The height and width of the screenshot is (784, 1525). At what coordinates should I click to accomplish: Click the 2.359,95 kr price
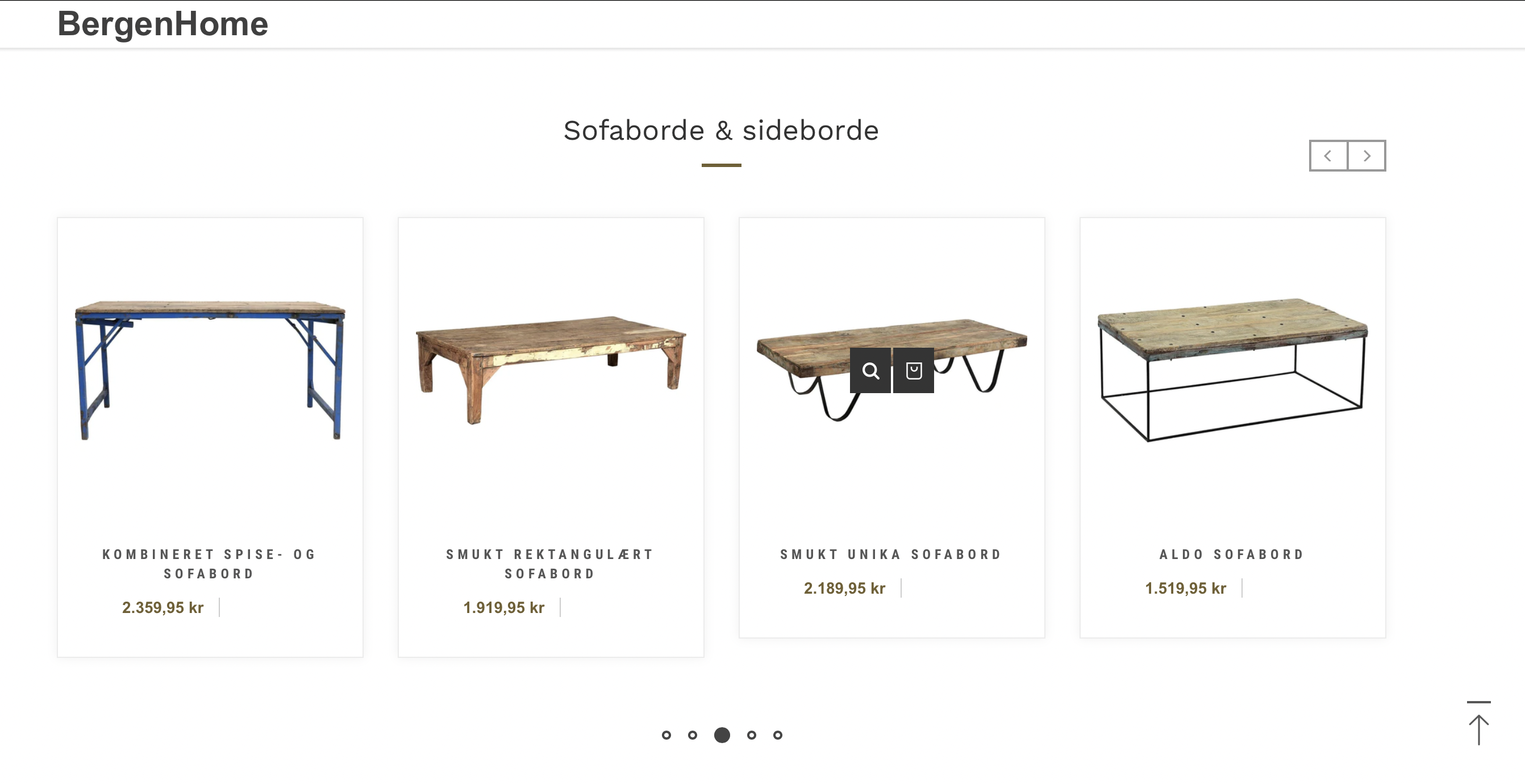(163, 607)
